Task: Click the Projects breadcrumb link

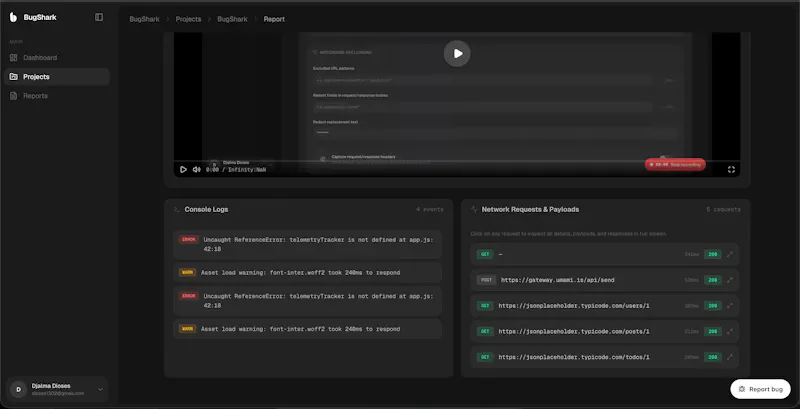Action: click(188, 19)
